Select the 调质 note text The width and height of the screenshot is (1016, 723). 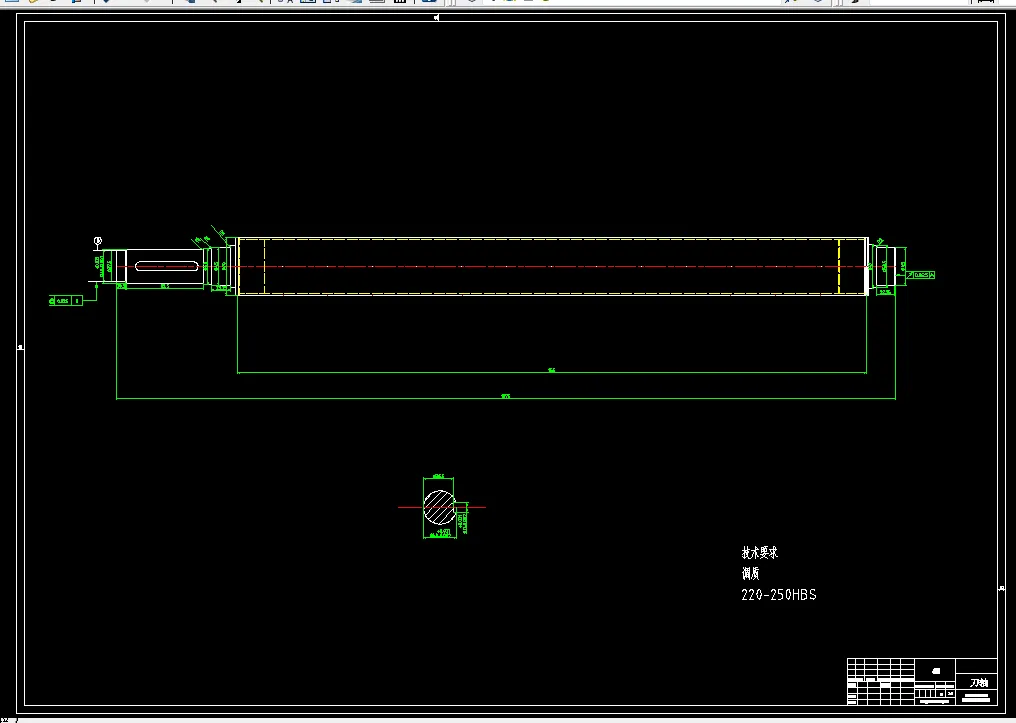point(750,573)
